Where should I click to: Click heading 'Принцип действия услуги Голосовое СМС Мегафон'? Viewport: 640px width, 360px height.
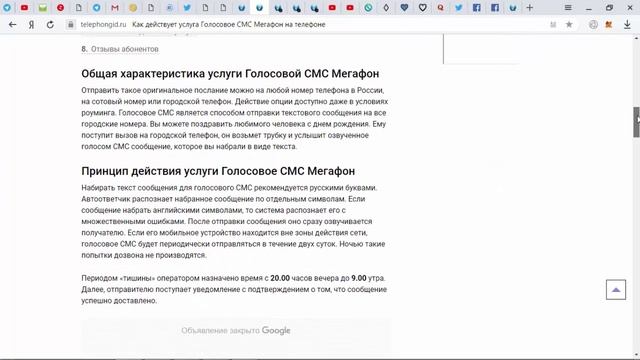(x=218, y=171)
